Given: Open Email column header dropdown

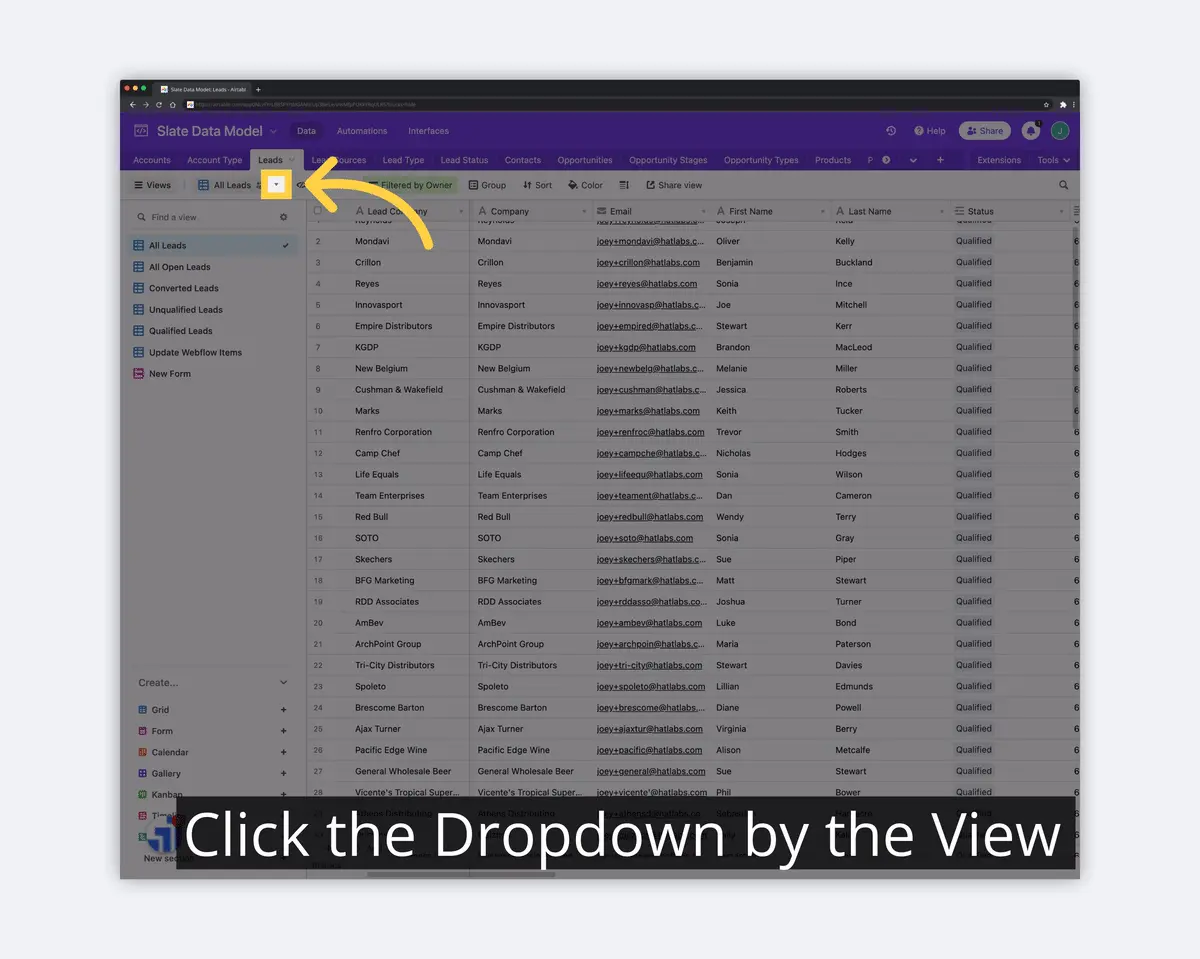Looking at the screenshot, I should pyautogui.click(x=704, y=212).
